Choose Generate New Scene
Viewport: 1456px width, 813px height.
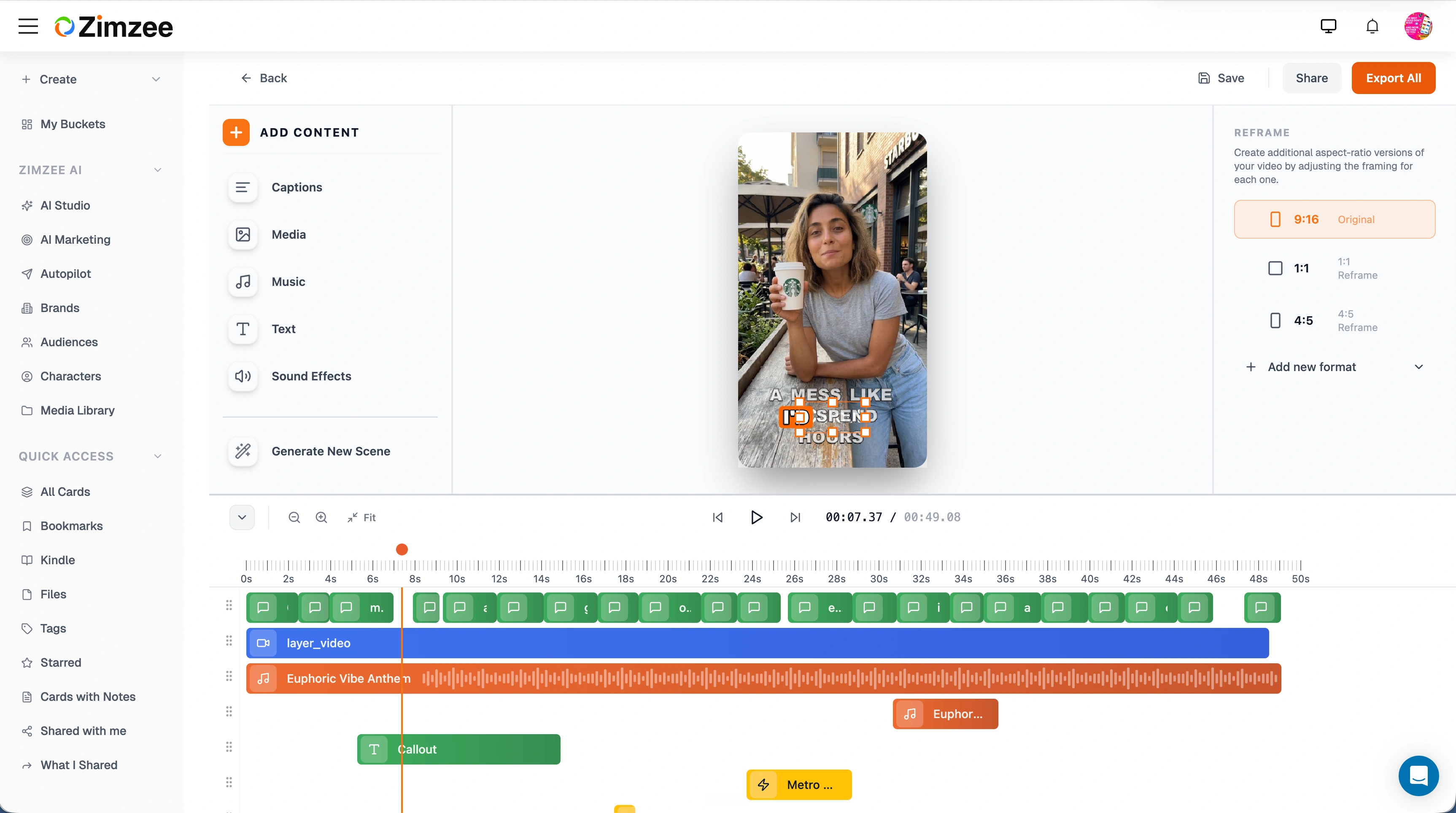331,452
